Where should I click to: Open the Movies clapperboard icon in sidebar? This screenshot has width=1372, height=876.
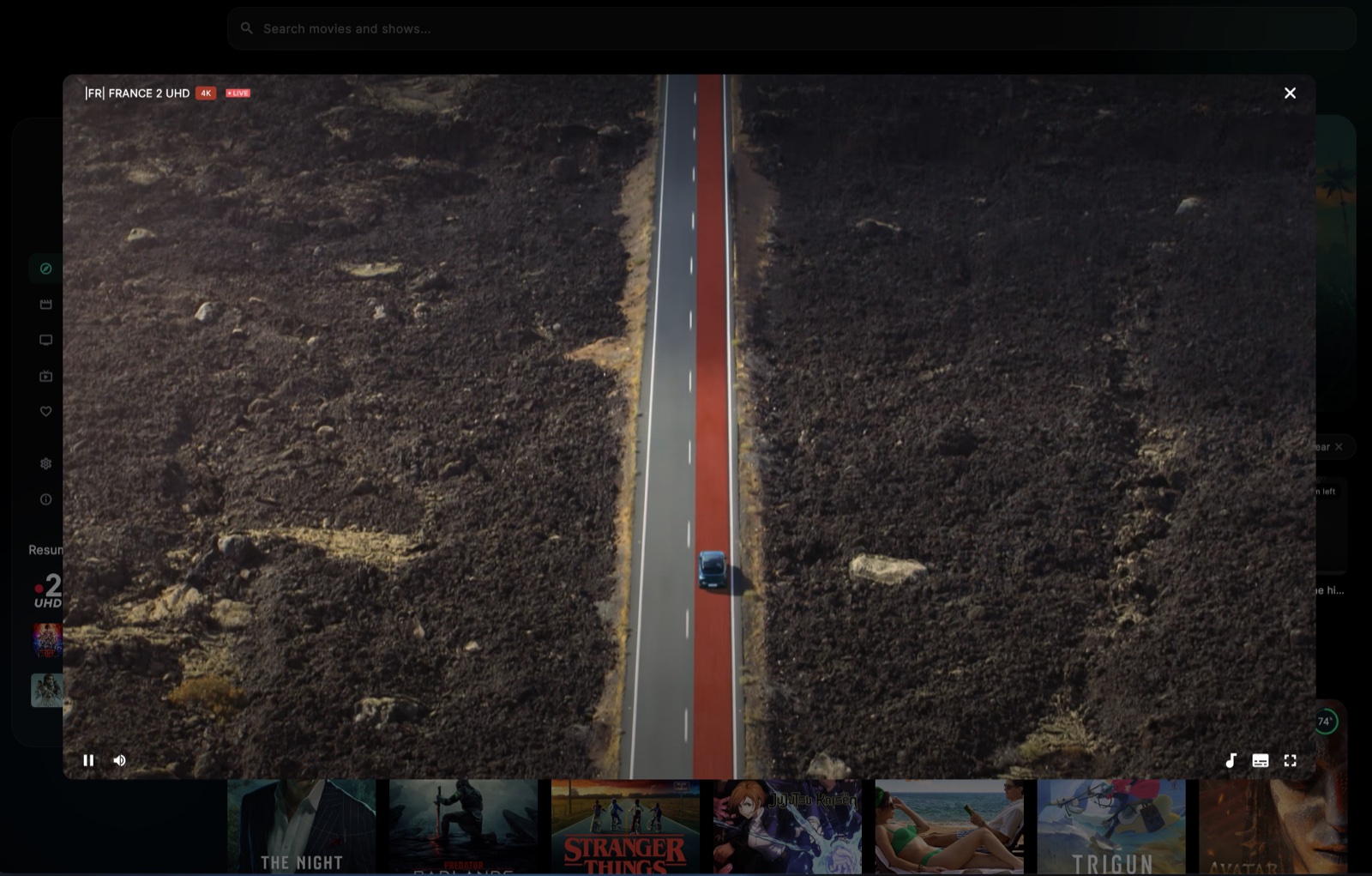tap(46, 305)
